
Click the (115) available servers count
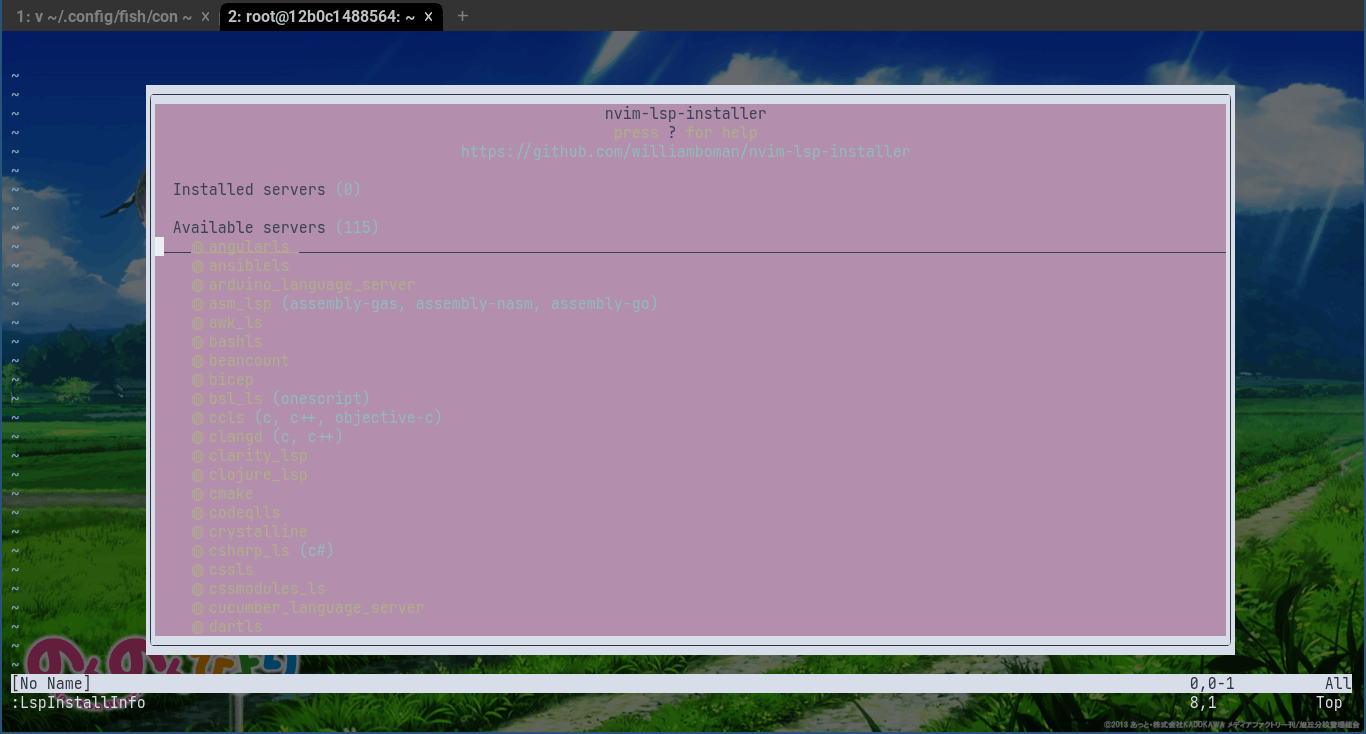pyautogui.click(x=357, y=228)
